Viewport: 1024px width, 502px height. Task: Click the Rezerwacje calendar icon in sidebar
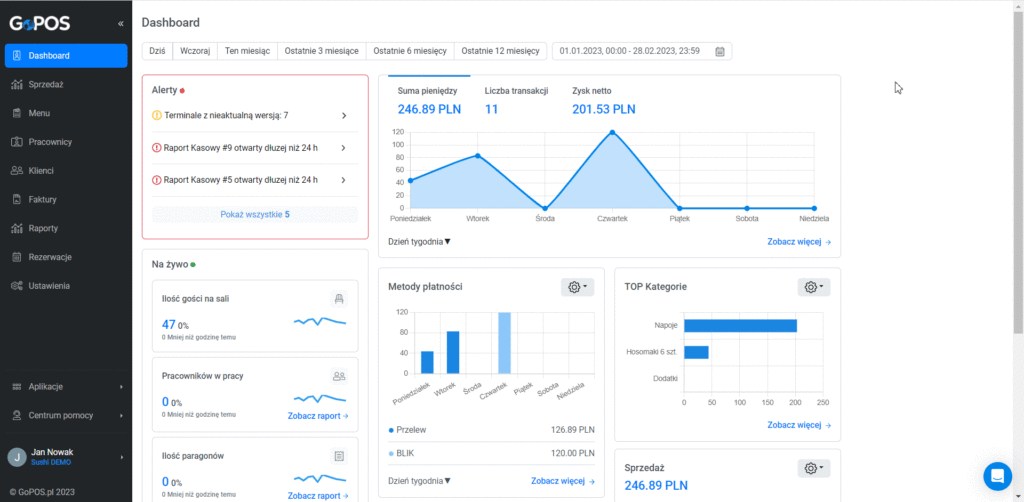(18, 257)
